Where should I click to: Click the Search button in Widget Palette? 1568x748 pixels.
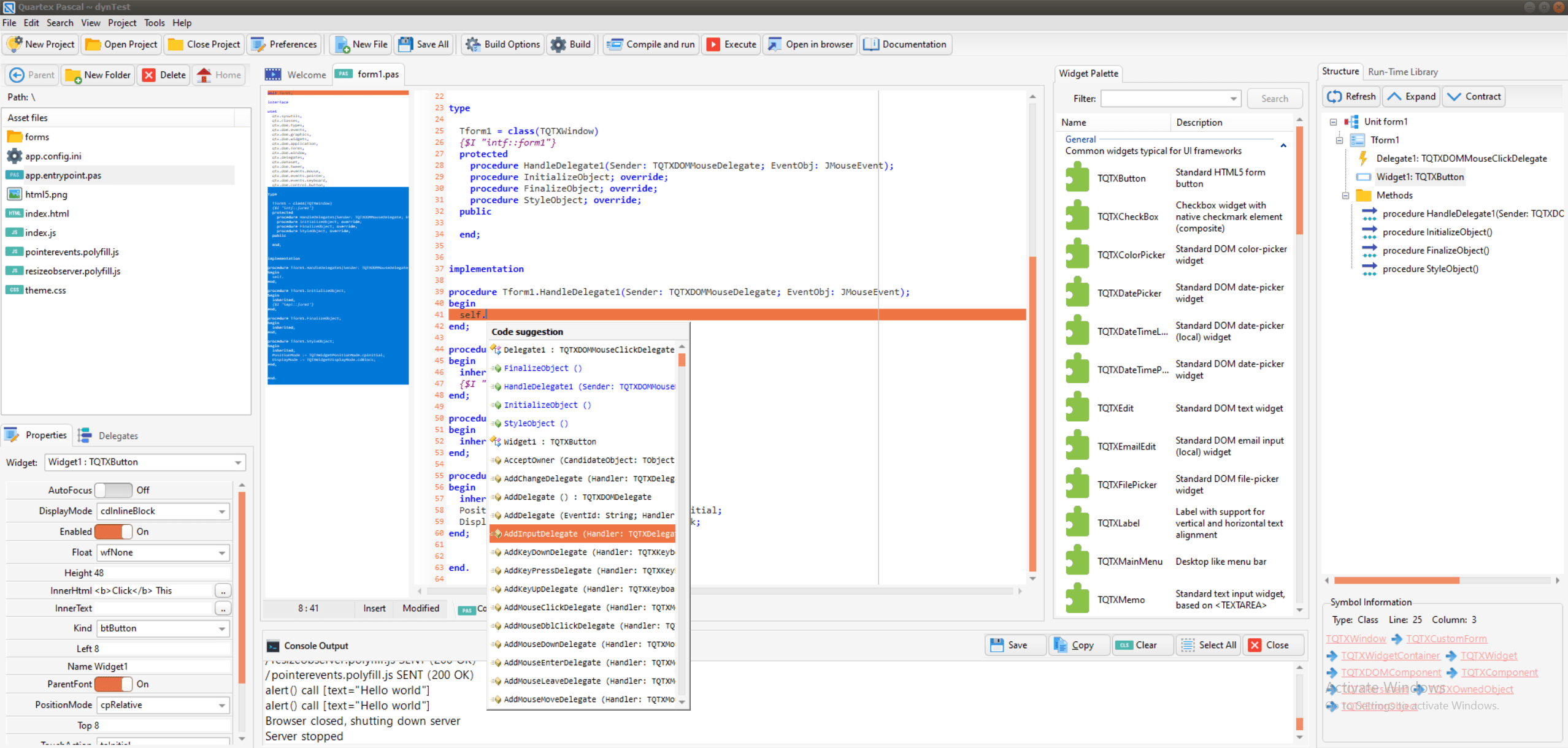pos(1274,99)
